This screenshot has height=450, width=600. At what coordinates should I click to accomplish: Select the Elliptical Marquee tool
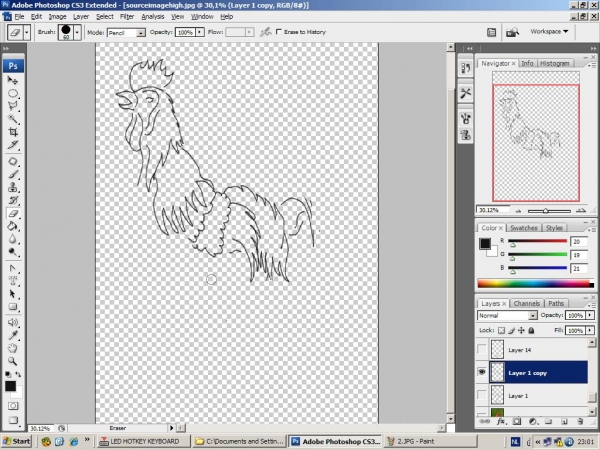click(13, 93)
